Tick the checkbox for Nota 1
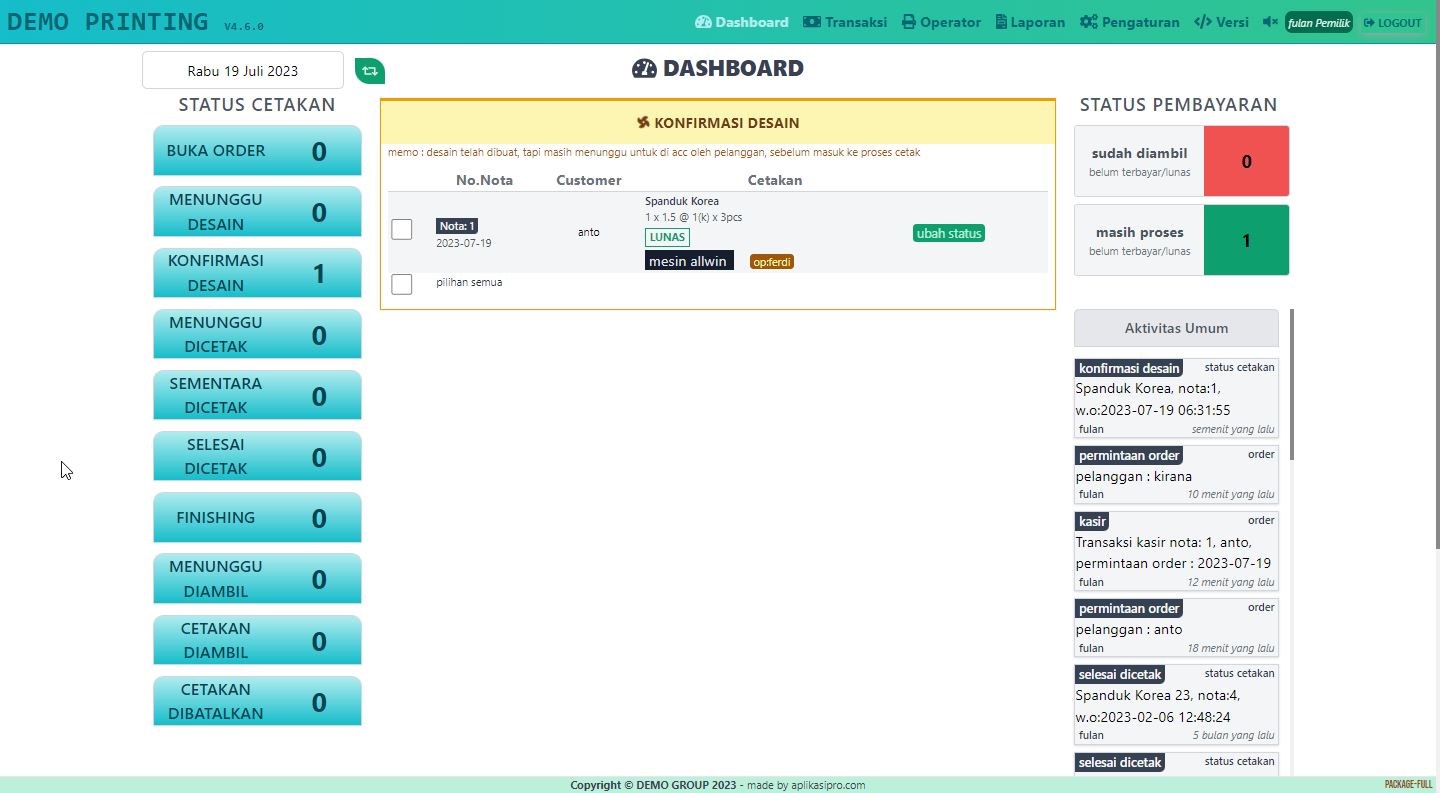 [x=402, y=230]
